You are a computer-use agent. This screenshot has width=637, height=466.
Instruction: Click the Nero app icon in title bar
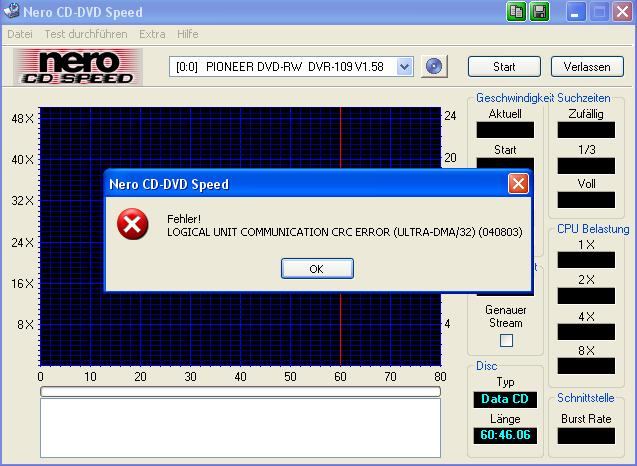coord(11,11)
